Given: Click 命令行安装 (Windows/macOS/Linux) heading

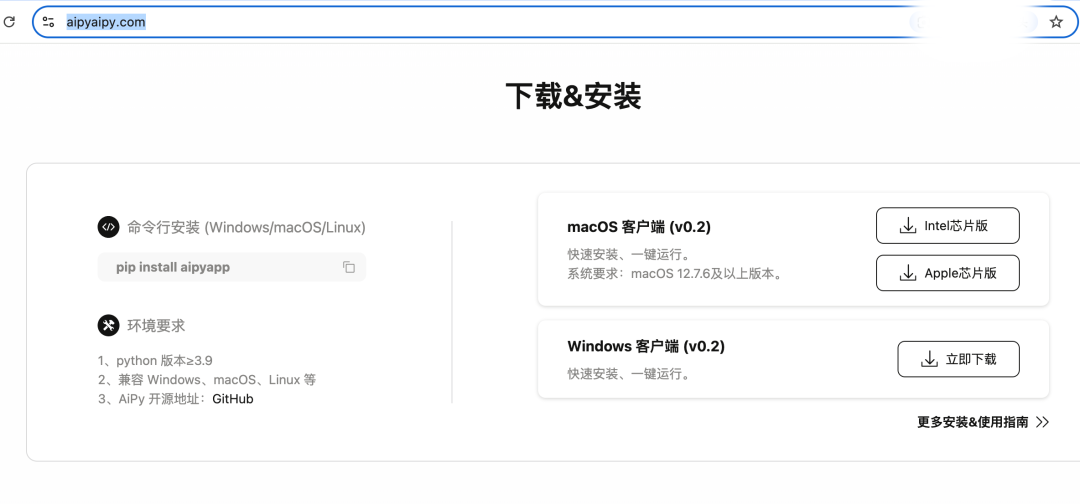Looking at the screenshot, I should (247, 227).
